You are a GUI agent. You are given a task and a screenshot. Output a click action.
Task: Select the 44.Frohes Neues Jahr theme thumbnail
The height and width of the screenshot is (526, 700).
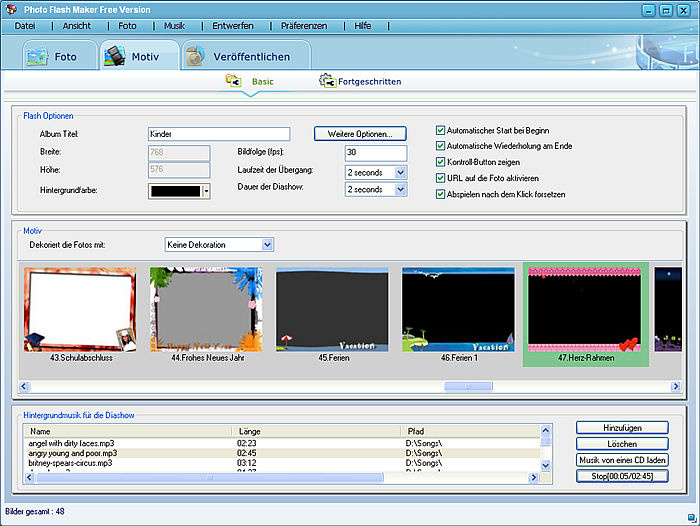206,309
